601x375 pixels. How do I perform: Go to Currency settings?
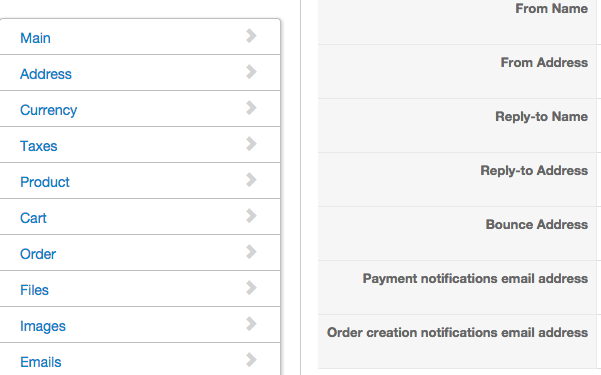click(x=48, y=110)
